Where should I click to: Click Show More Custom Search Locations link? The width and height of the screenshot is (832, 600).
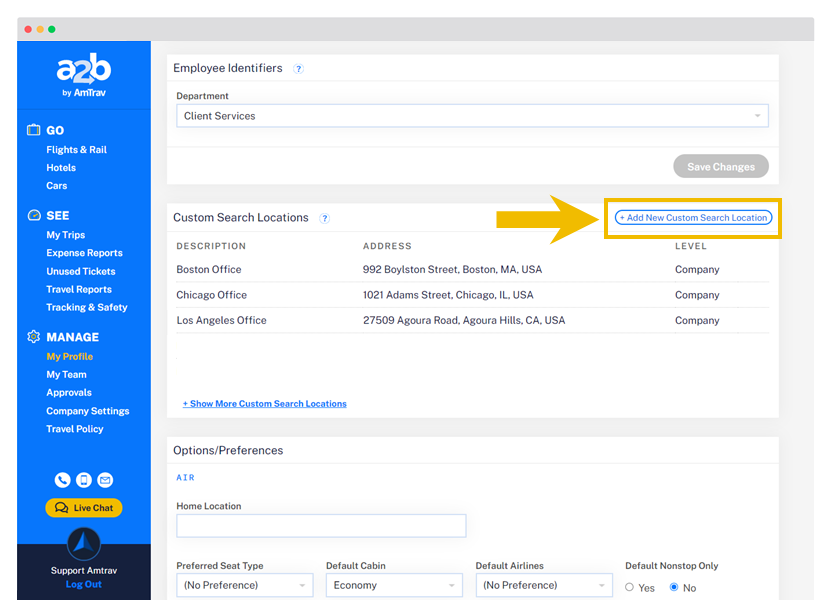[x=264, y=404]
